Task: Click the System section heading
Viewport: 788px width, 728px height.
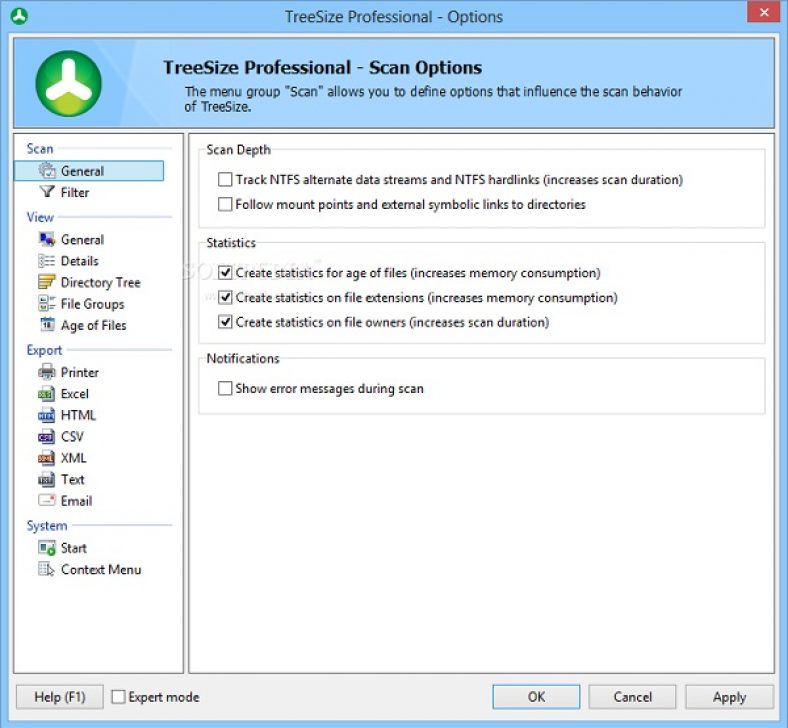Action: (x=47, y=526)
